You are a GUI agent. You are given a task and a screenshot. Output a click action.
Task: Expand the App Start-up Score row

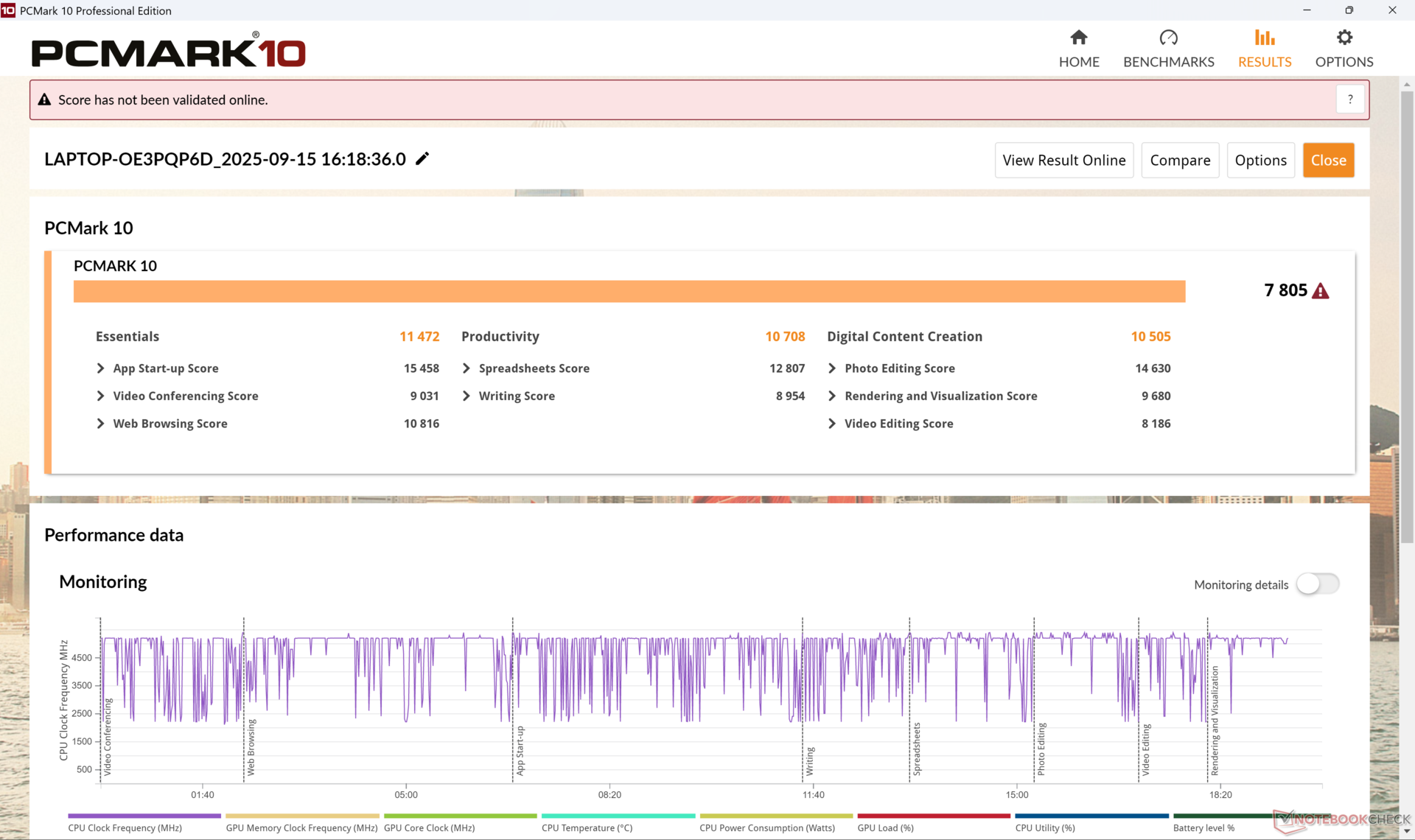[x=101, y=368]
